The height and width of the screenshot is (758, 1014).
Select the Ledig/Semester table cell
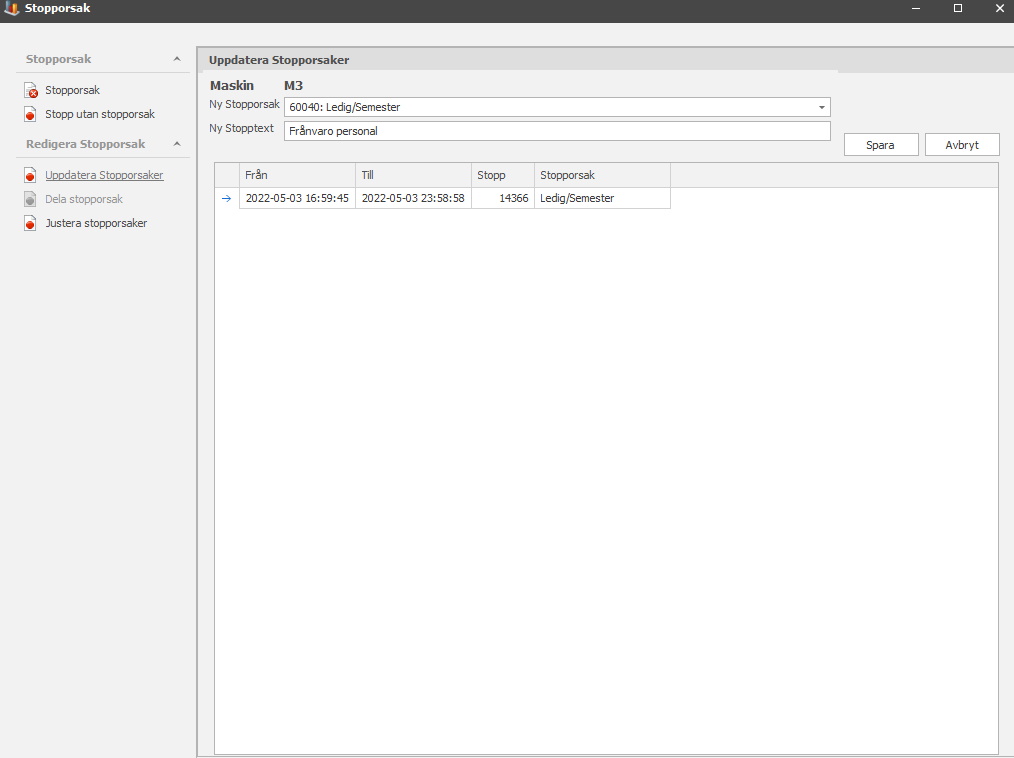(x=602, y=198)
